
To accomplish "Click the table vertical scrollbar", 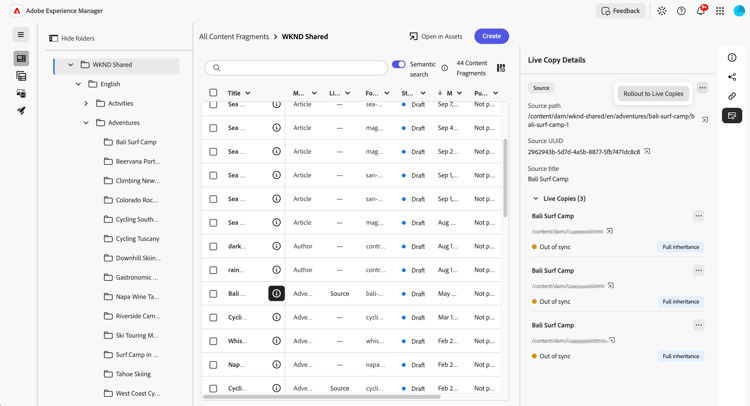I will pos(505,178).
